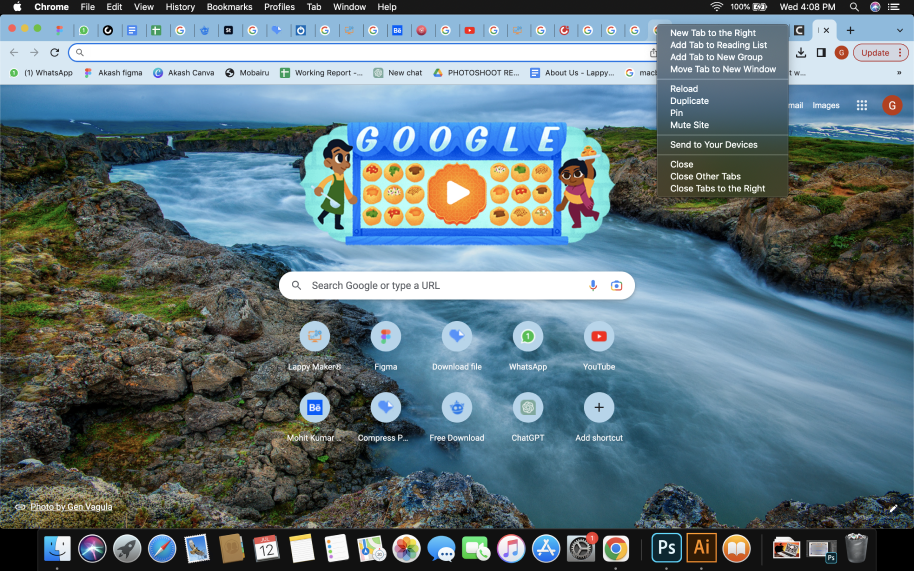Open 'Photo by Gen Vagula' credit link
The width and height of the screenshot is (914, 571).
71,507
